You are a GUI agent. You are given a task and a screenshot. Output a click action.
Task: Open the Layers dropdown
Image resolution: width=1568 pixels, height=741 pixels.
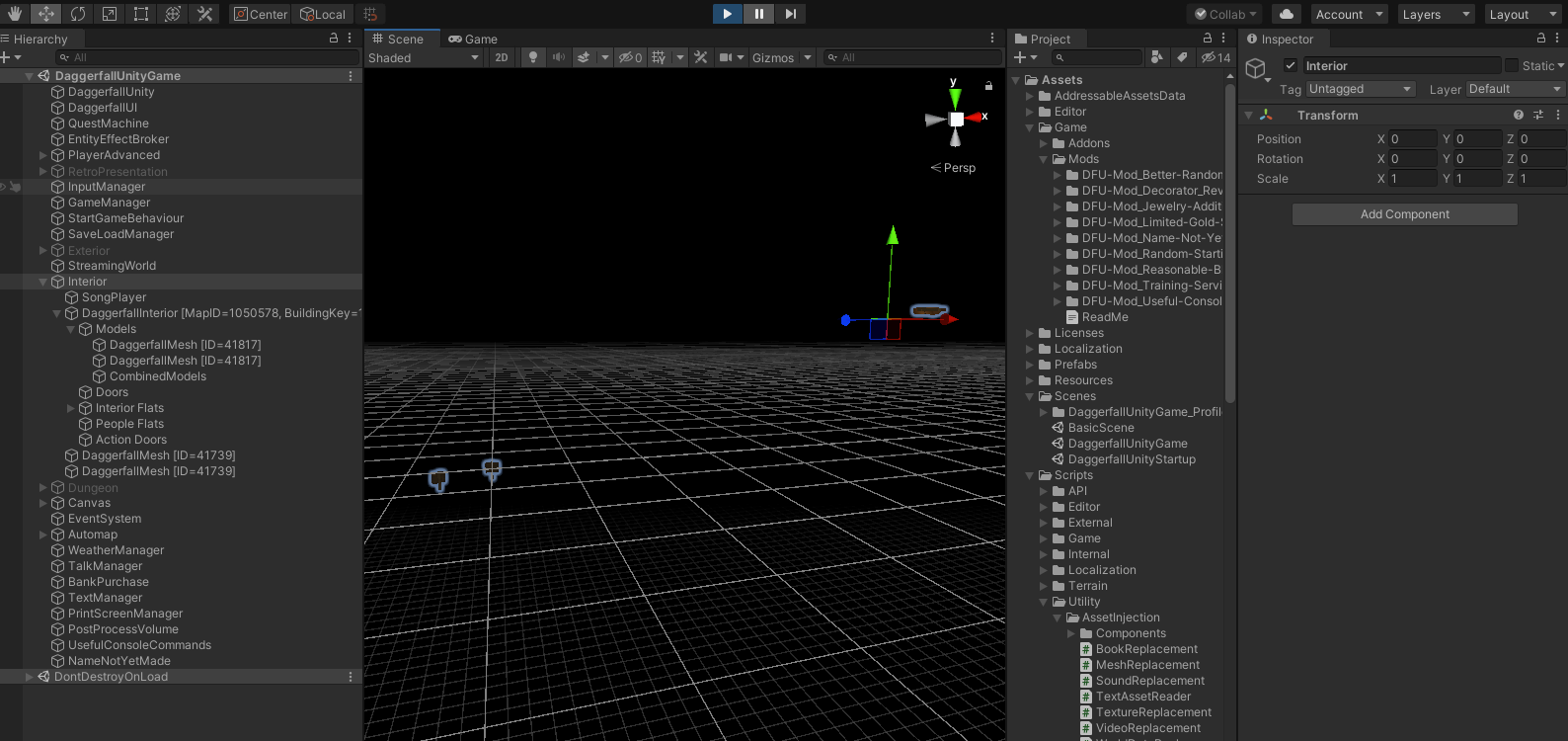coord(1436,14)
